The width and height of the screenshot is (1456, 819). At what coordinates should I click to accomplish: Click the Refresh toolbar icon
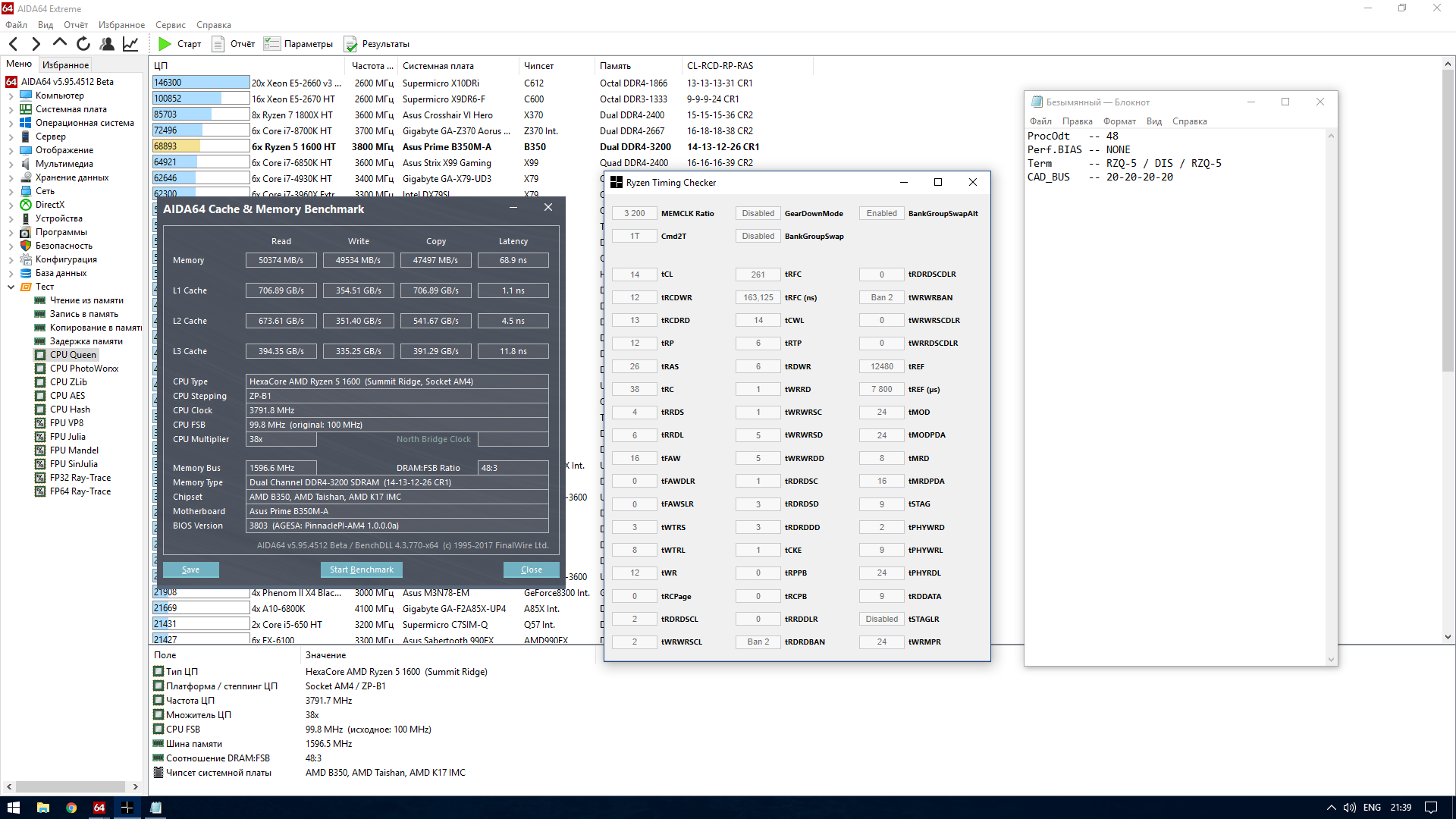point(83,44)
